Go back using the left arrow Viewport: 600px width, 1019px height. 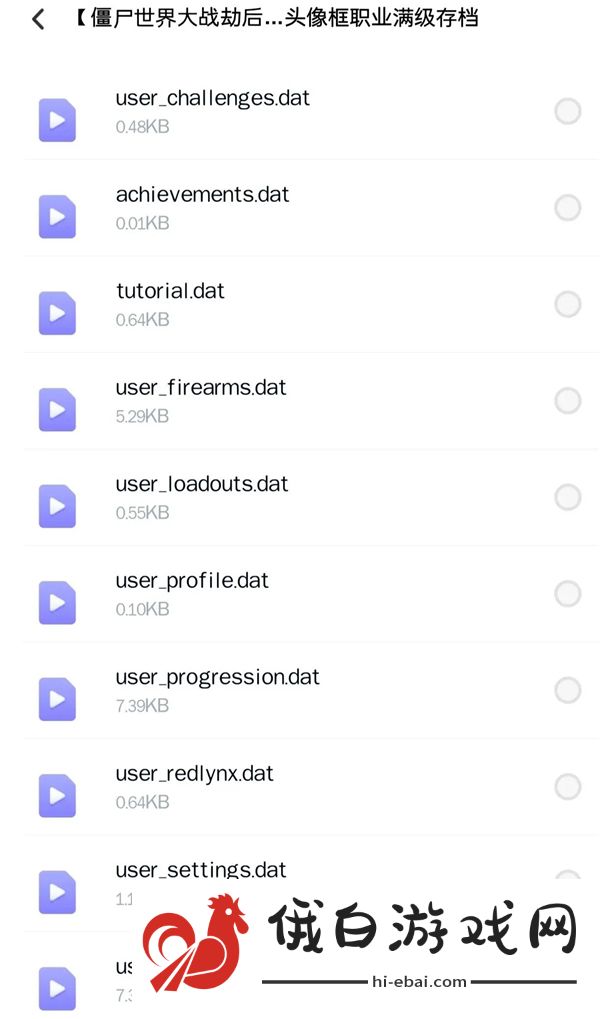(38, 19)
